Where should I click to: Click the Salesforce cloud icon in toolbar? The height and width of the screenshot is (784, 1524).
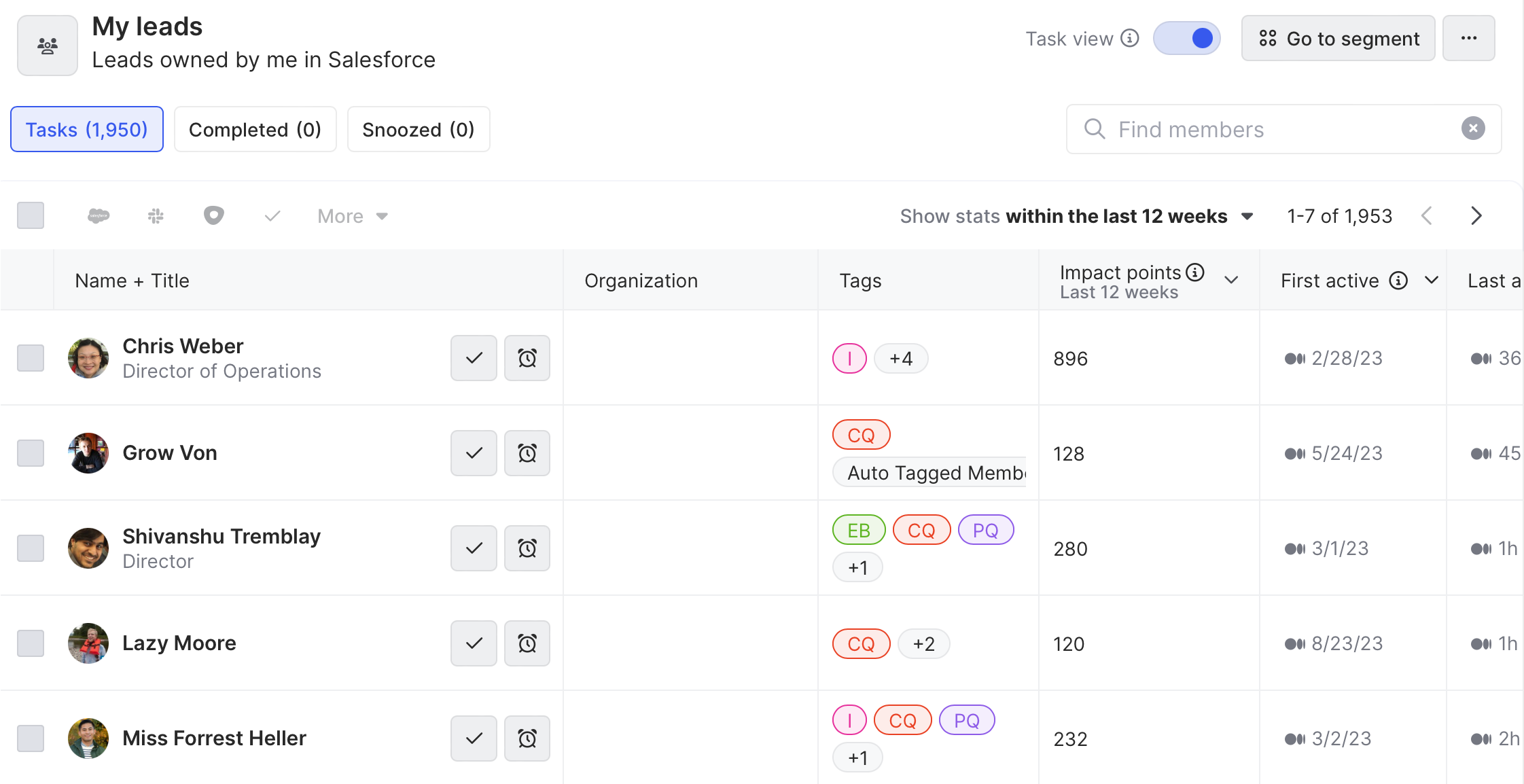point(99,216)
